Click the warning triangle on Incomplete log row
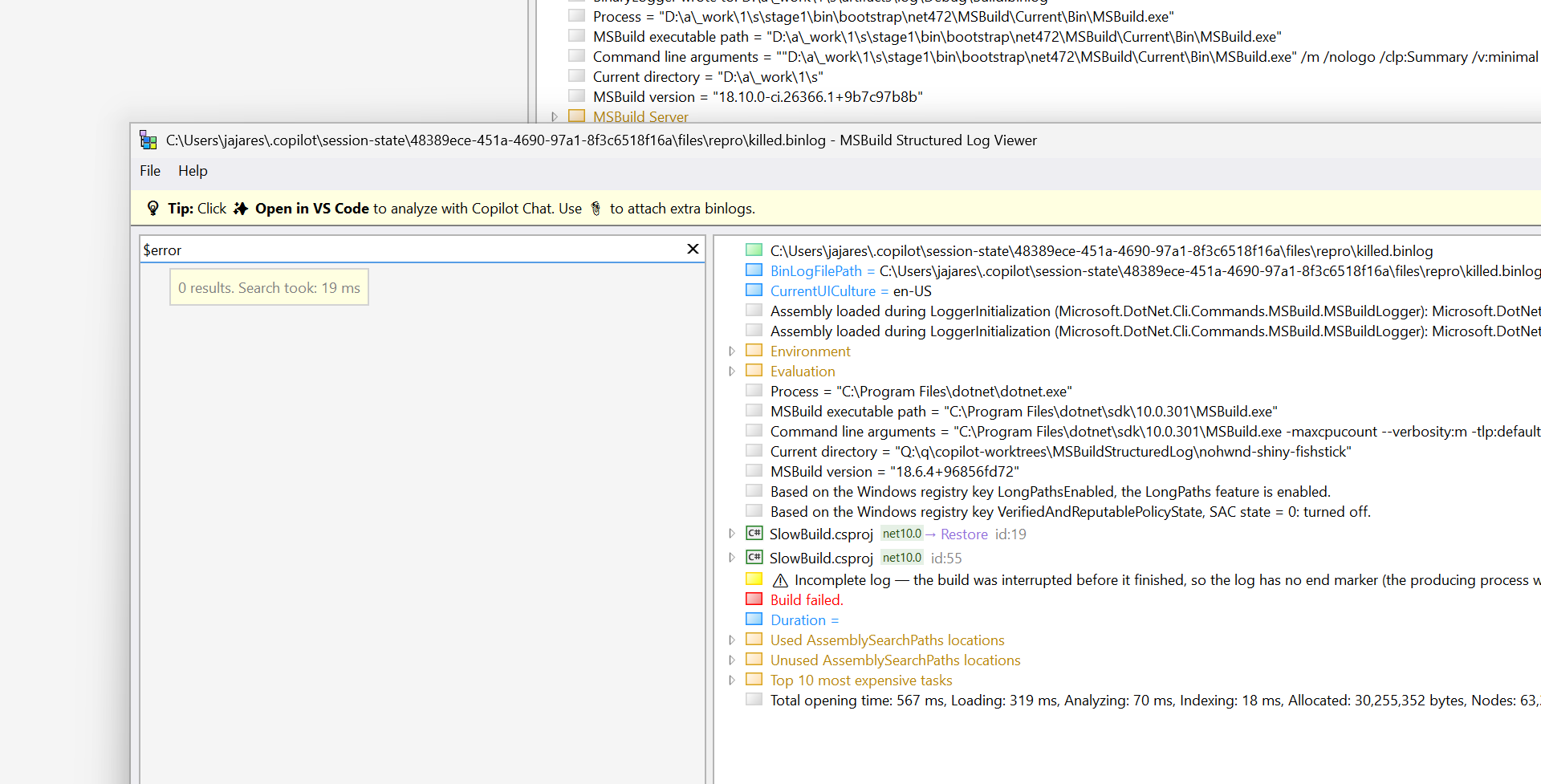This screenshot has width=1541, height=784. pos(780,580)
